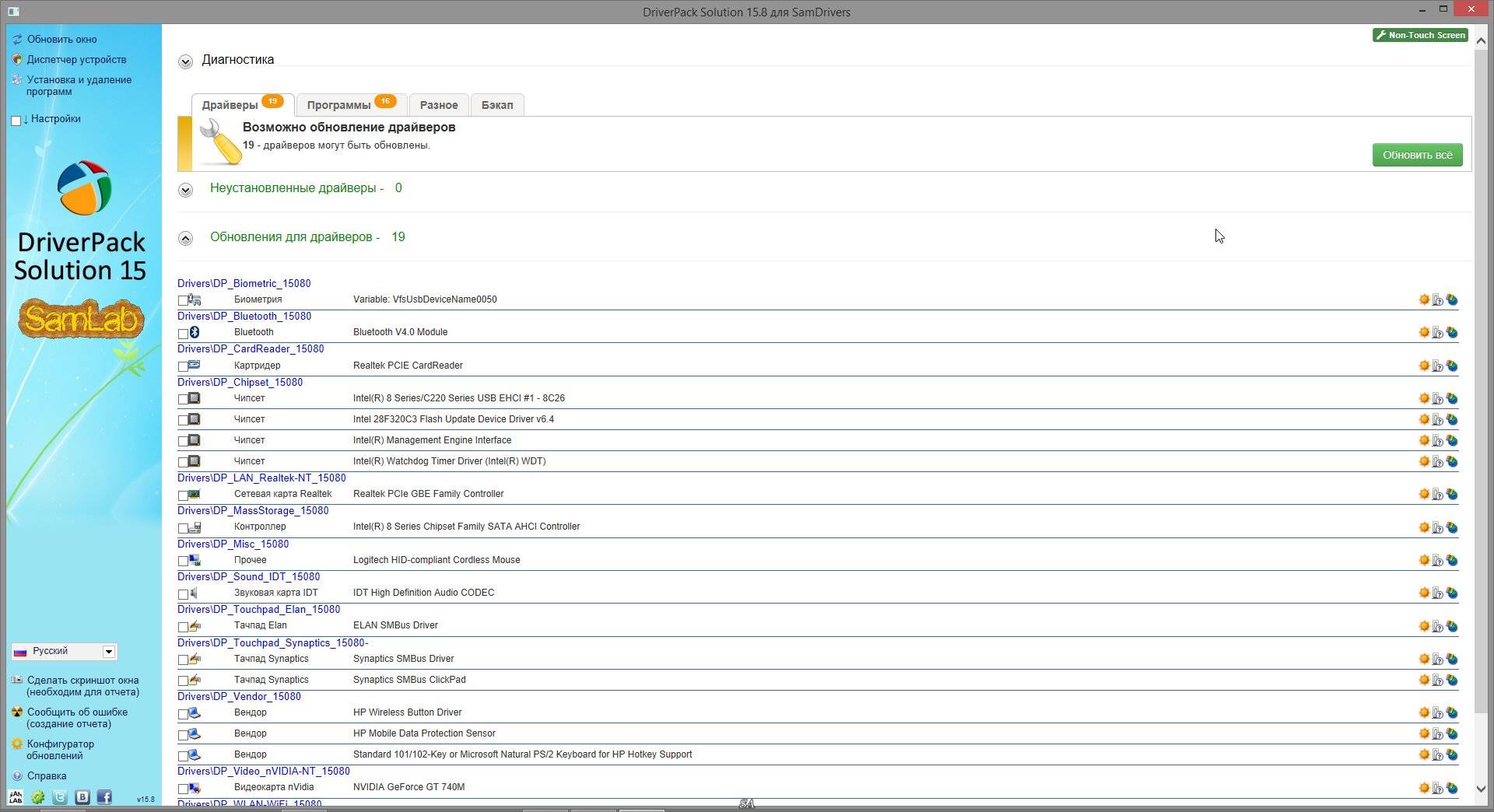The width and height of the screenshot is (1494, 812).
Task: Check the Realtek PCIe GBE Family Controller checkbox
Action: (183, 495)
